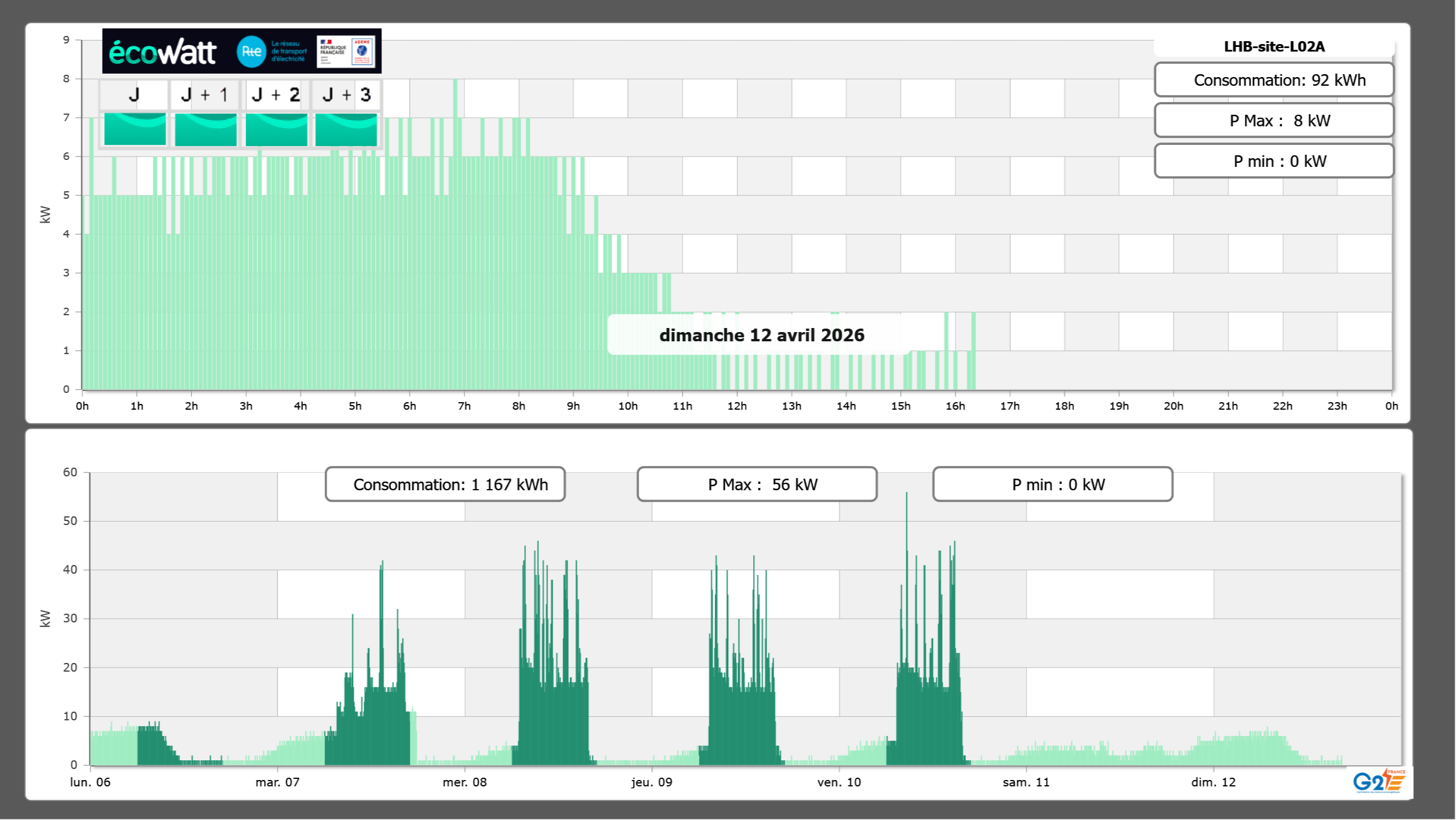Viewport: 1456px width, 820px height.
Task: Click the P Max : 56 kW box
Action: click(x=757, y=484)
